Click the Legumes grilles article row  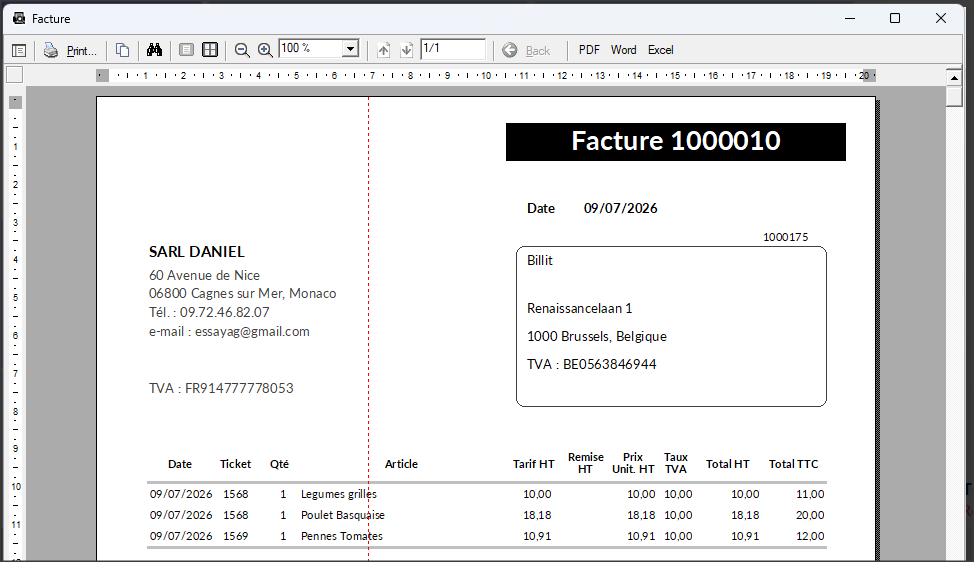339,494
